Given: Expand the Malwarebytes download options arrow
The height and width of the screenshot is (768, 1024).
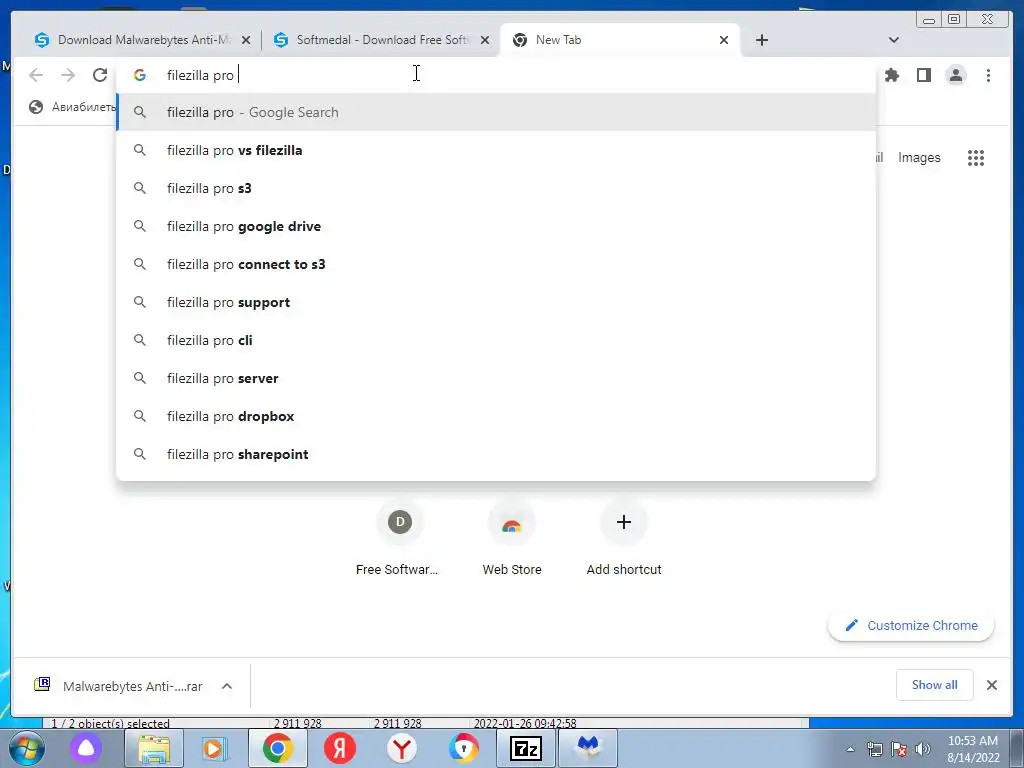Looking at the screenshot, I should coord(227,686).
